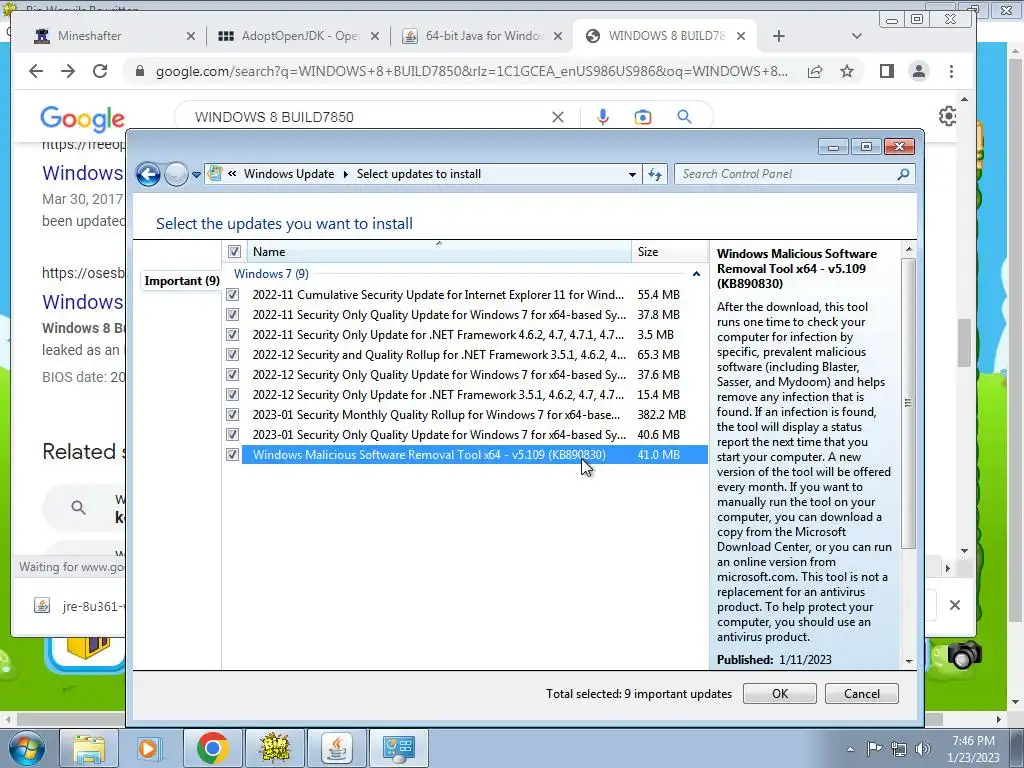Viewport: 1024px width, 768px height.
Task: Uncheck the 3.5 MB .NET Framework update
Action: point(232,335)
